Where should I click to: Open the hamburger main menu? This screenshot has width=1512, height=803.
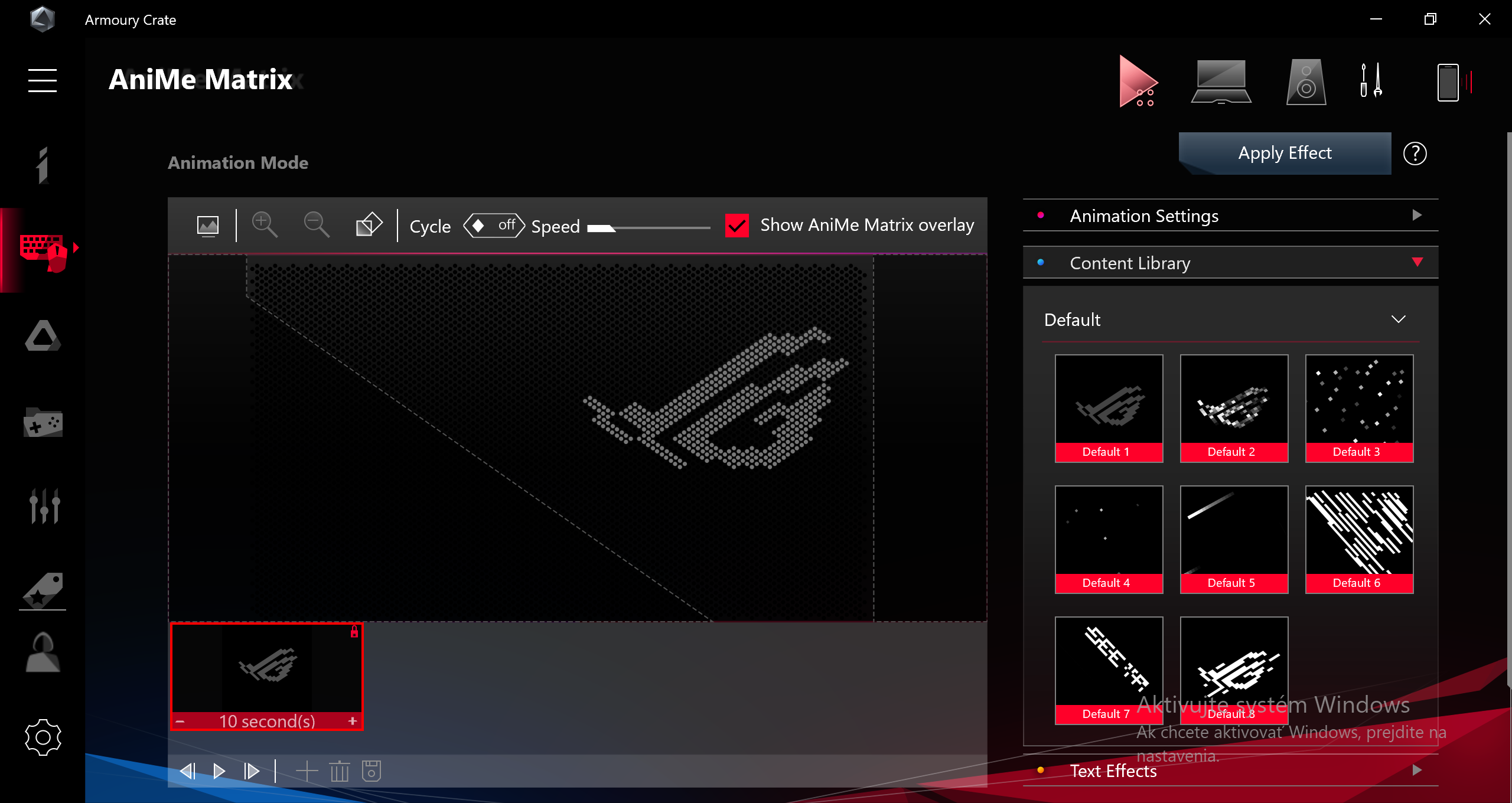[x=43, y=80]
